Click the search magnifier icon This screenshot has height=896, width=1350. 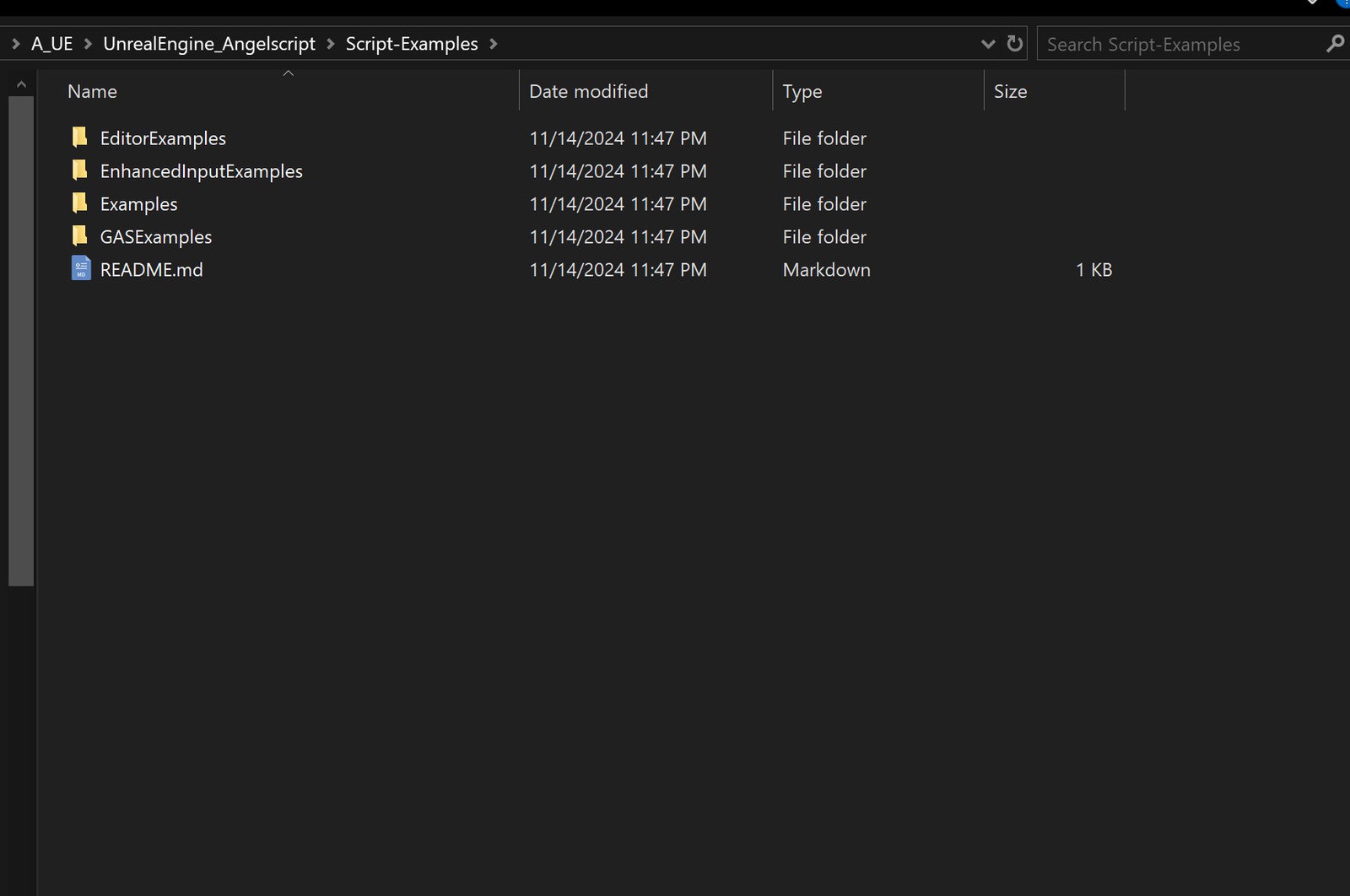click(1335, 43)
